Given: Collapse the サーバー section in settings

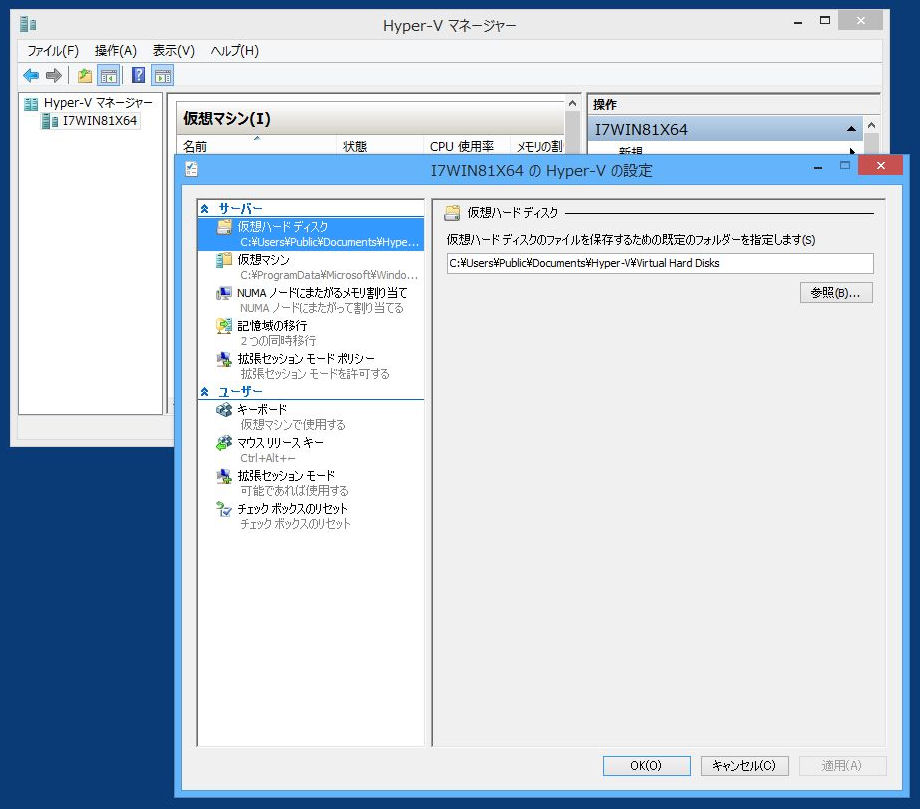Looking at the screenshot, I should 204,209.
